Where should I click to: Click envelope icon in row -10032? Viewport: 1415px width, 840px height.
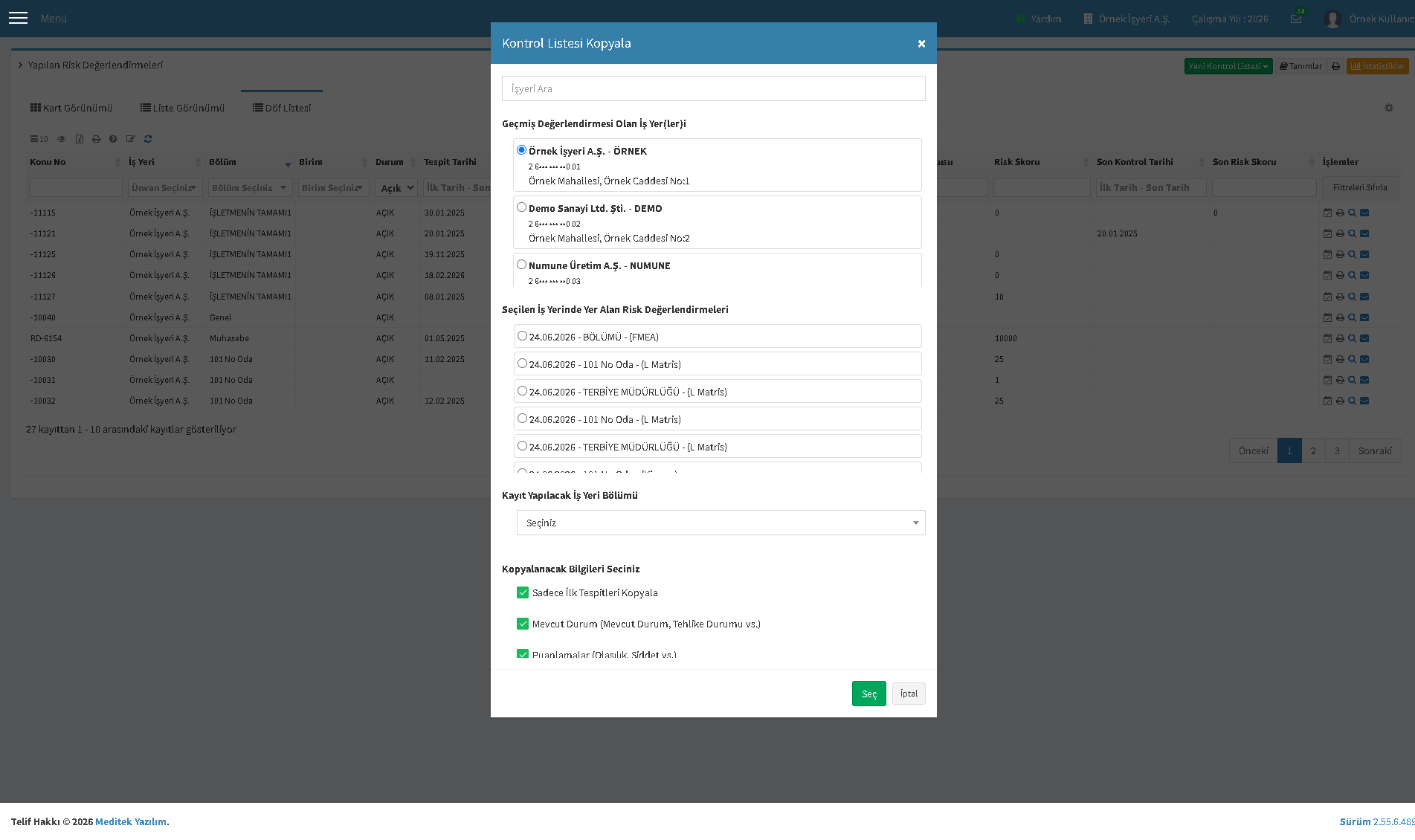(1364, 401)
